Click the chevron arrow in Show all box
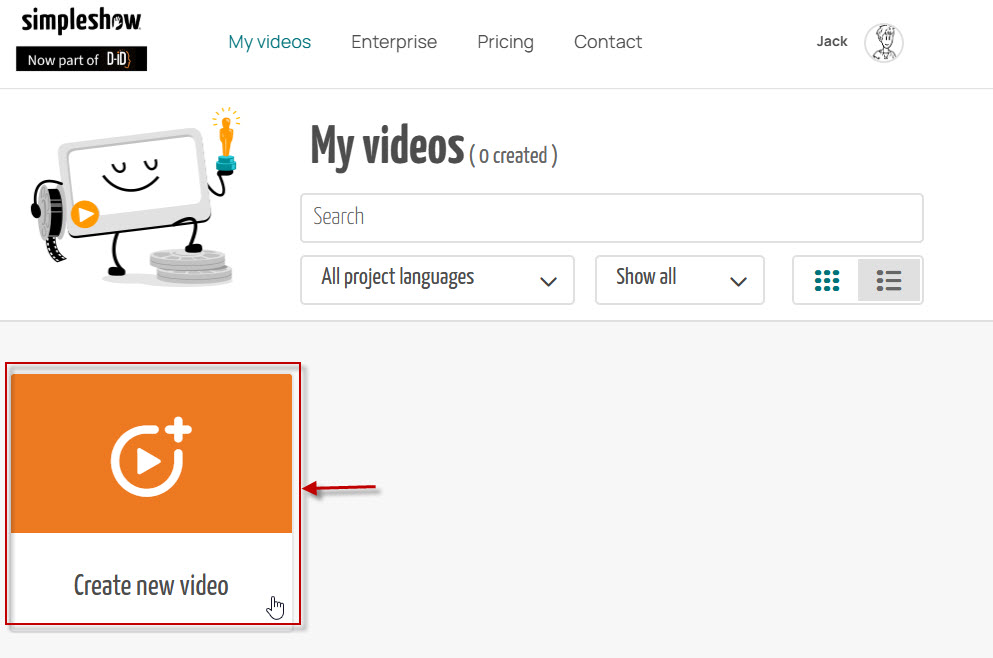This screenshot has width=993, height=658. (x=739, y=281)
